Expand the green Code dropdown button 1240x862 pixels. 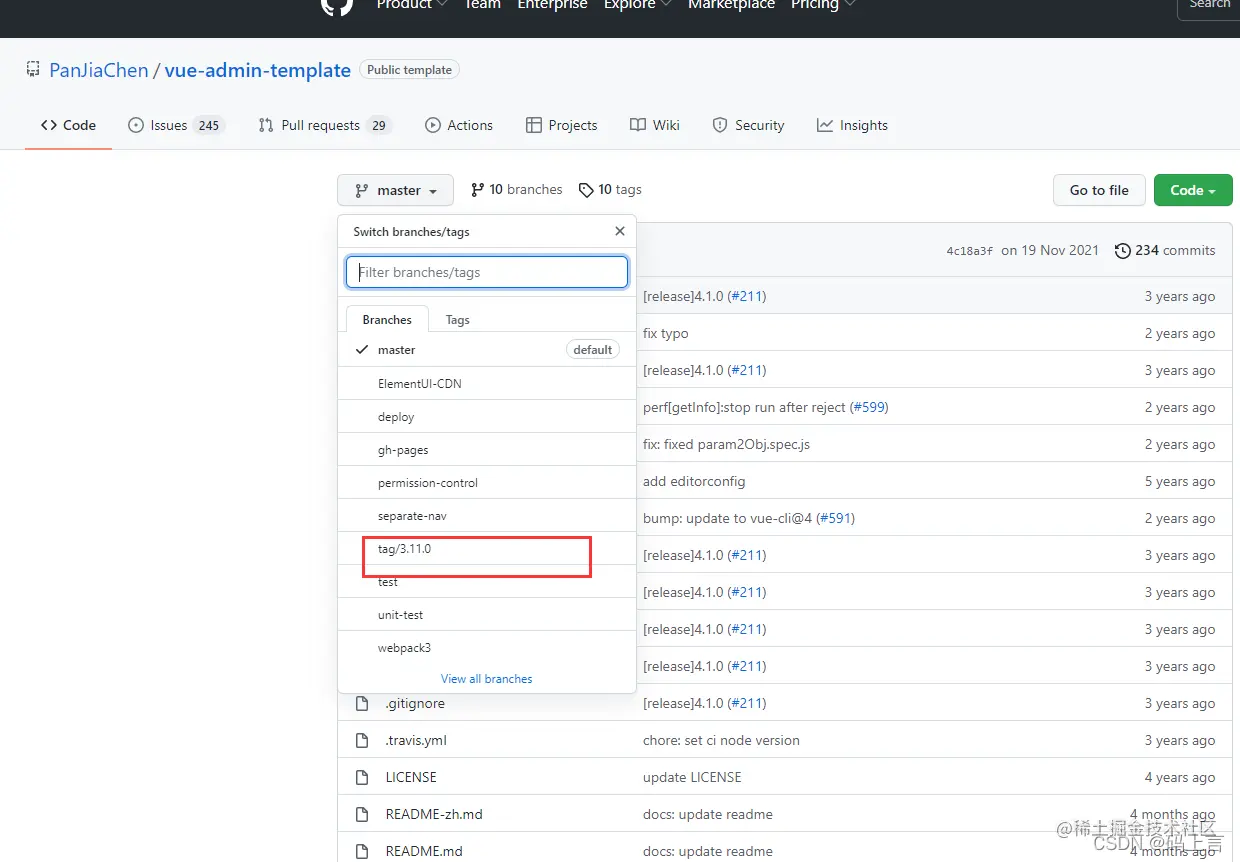1193,190
